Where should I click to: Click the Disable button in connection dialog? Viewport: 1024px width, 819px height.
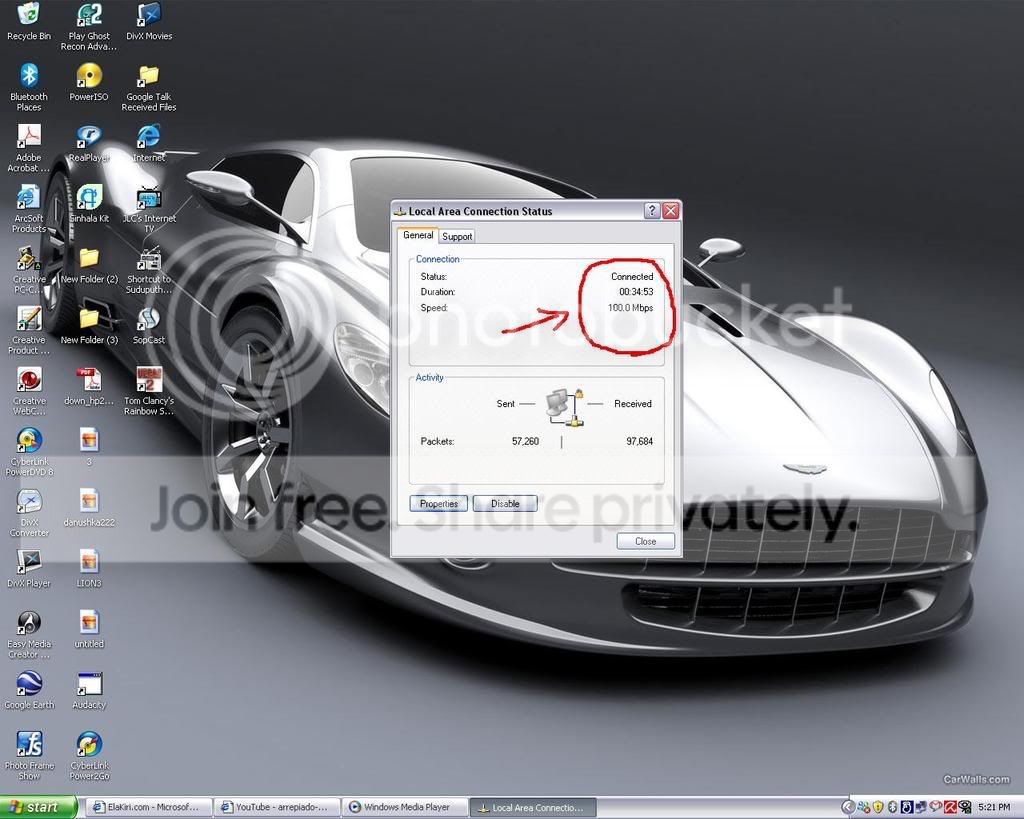click(x=505, y=504)
